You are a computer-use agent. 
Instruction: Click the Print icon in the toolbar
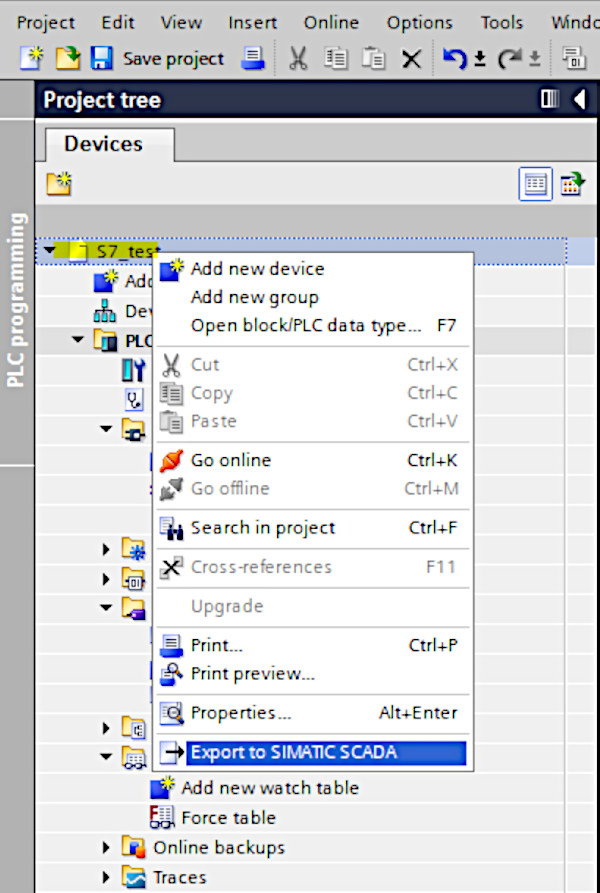[253, 58]
